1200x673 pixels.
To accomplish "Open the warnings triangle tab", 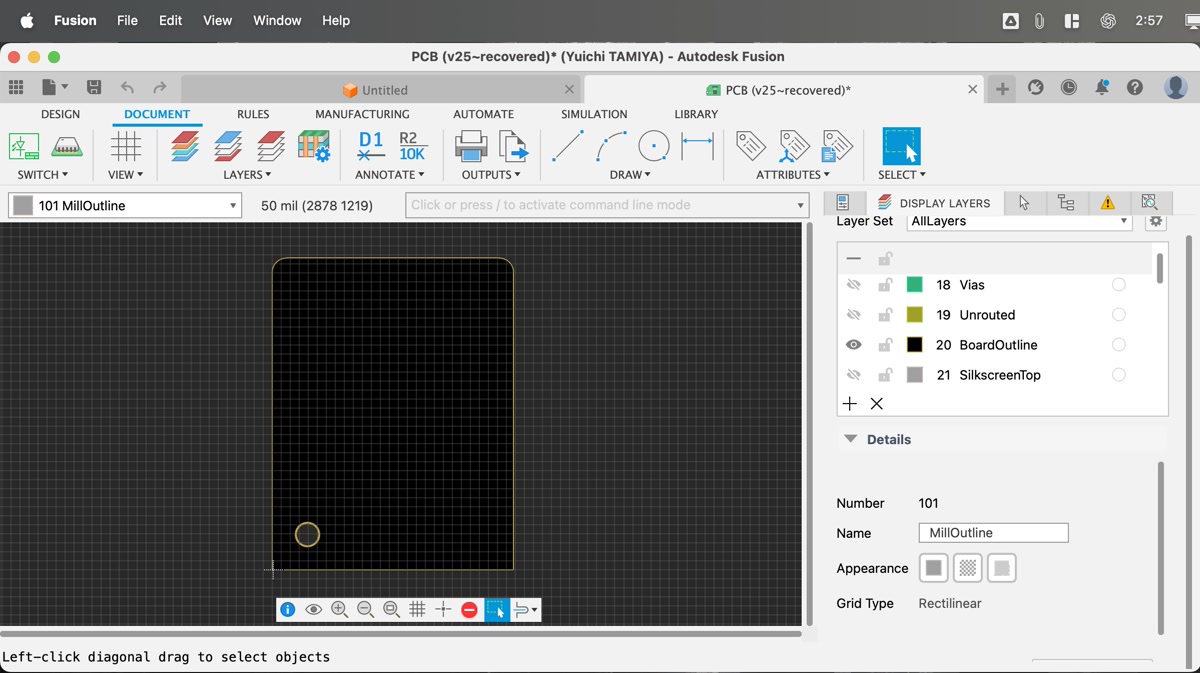I will (x=1107, y=202).
